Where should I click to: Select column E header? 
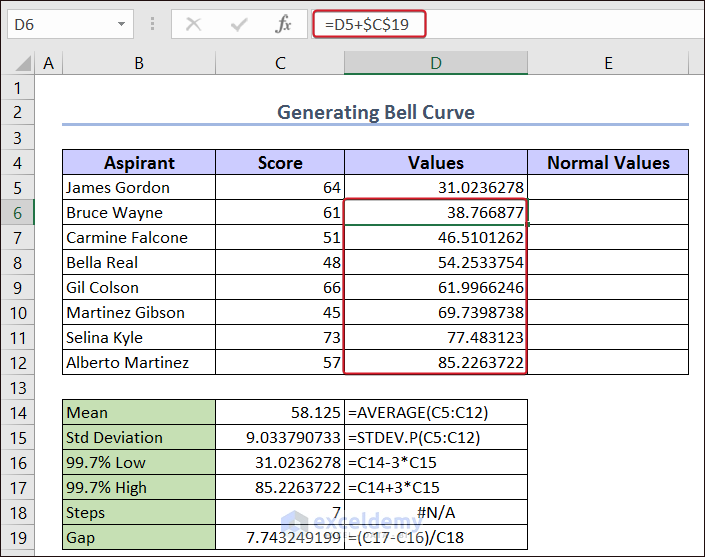click(608, 63)
